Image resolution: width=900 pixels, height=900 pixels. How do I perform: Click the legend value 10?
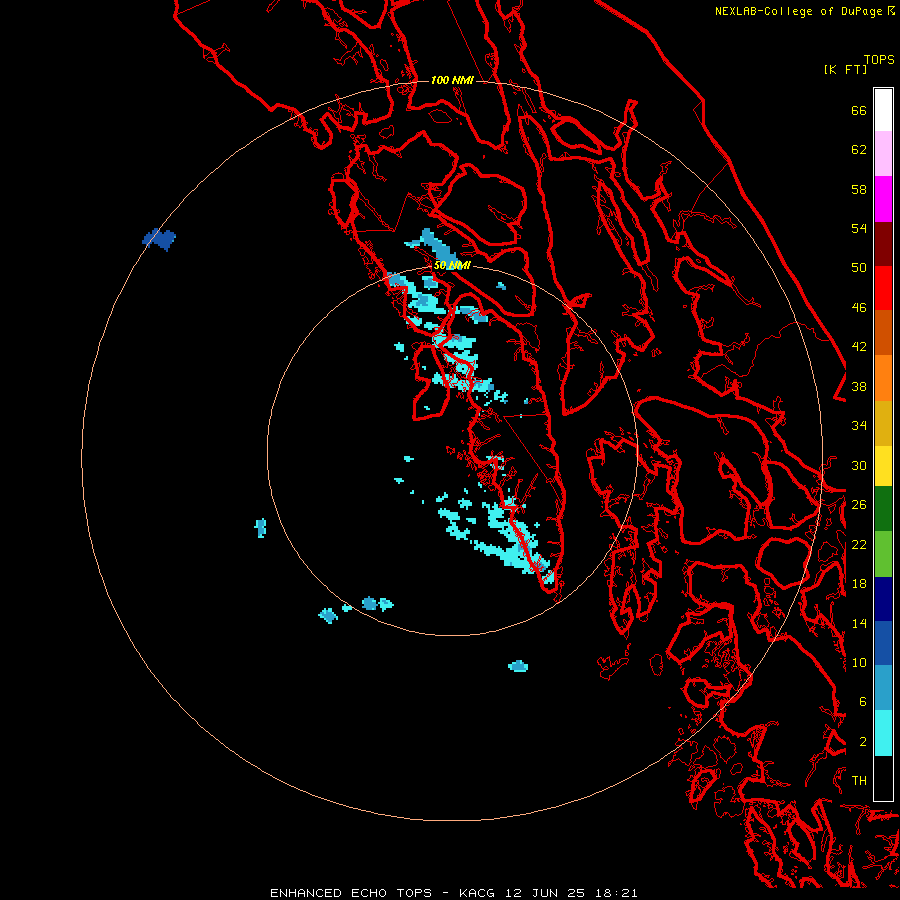pyautogui.click(x=859, y=662)
